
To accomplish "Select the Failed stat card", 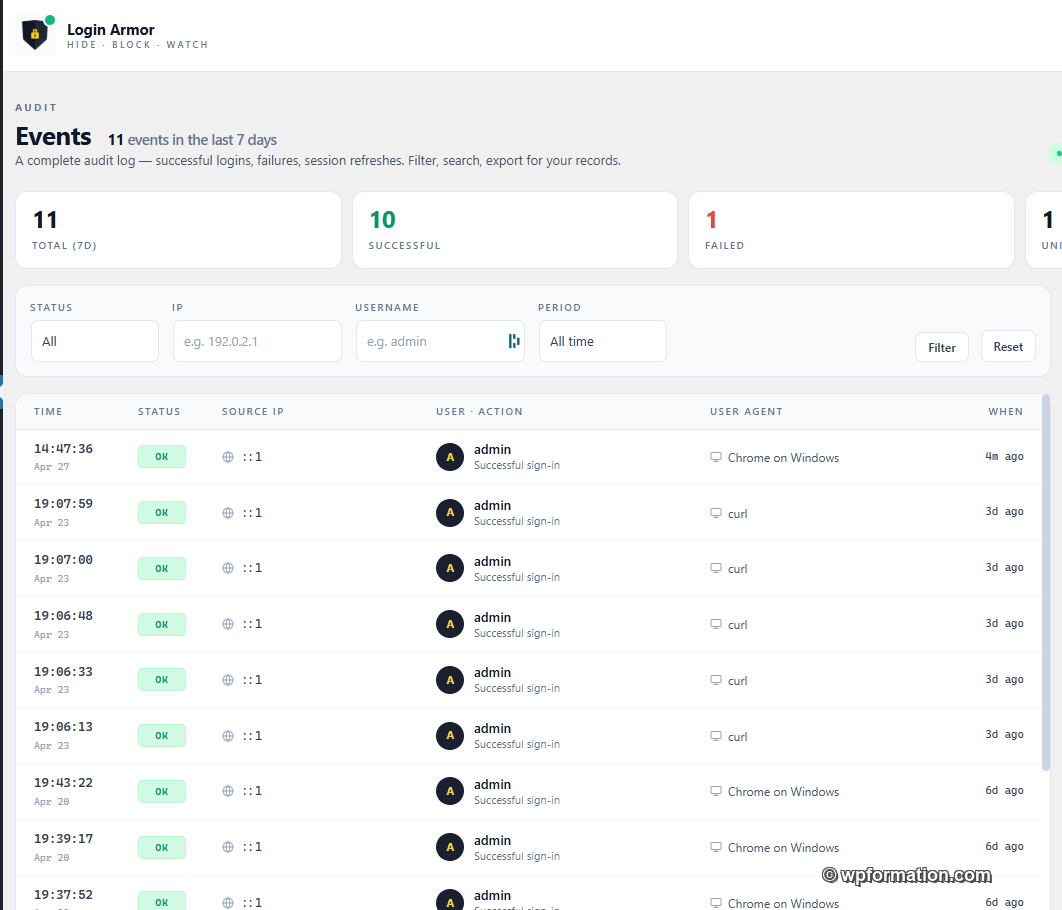I will point(851,230).
